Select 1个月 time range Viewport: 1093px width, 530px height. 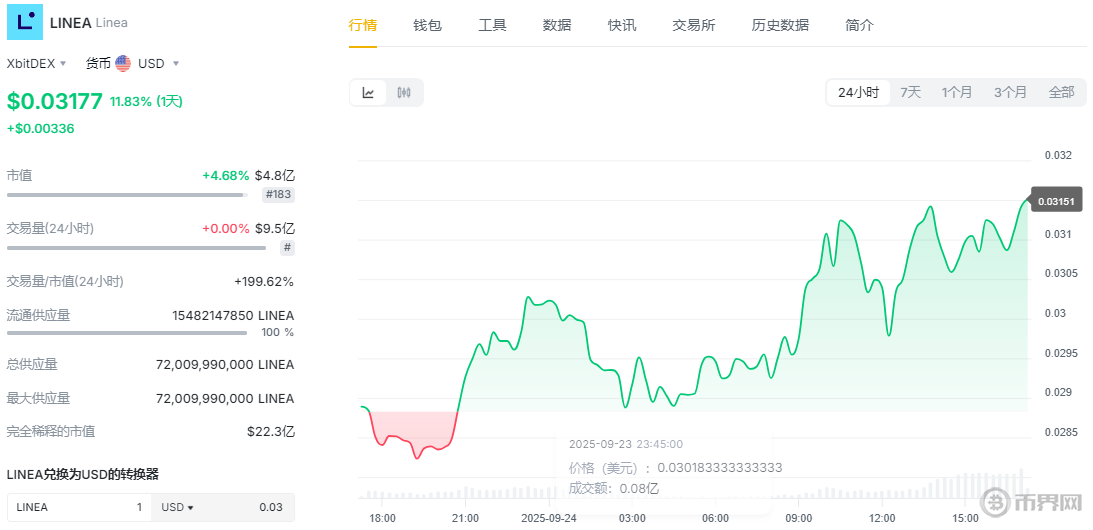(956, 92)
